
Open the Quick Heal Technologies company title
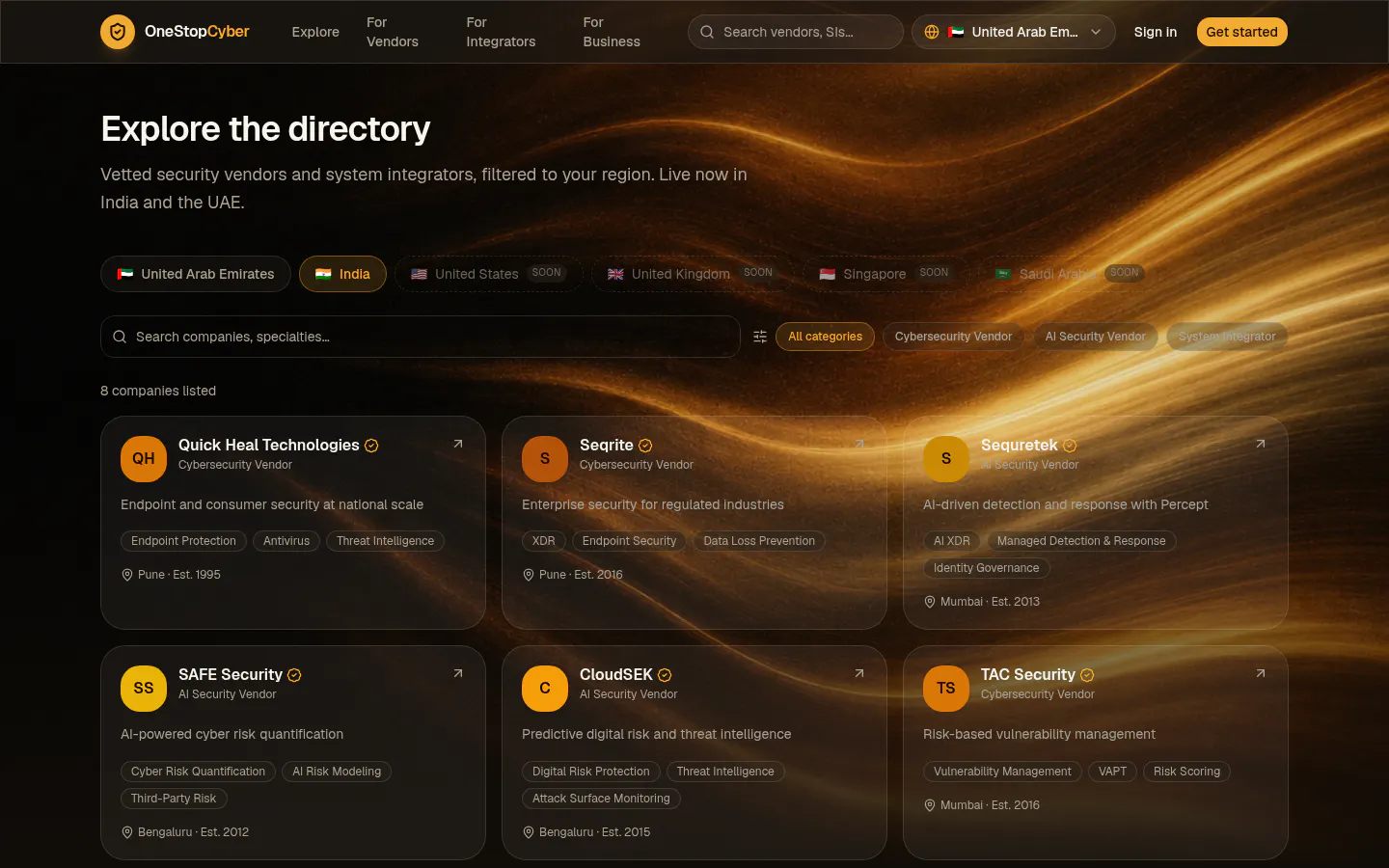tap(269, 445)
